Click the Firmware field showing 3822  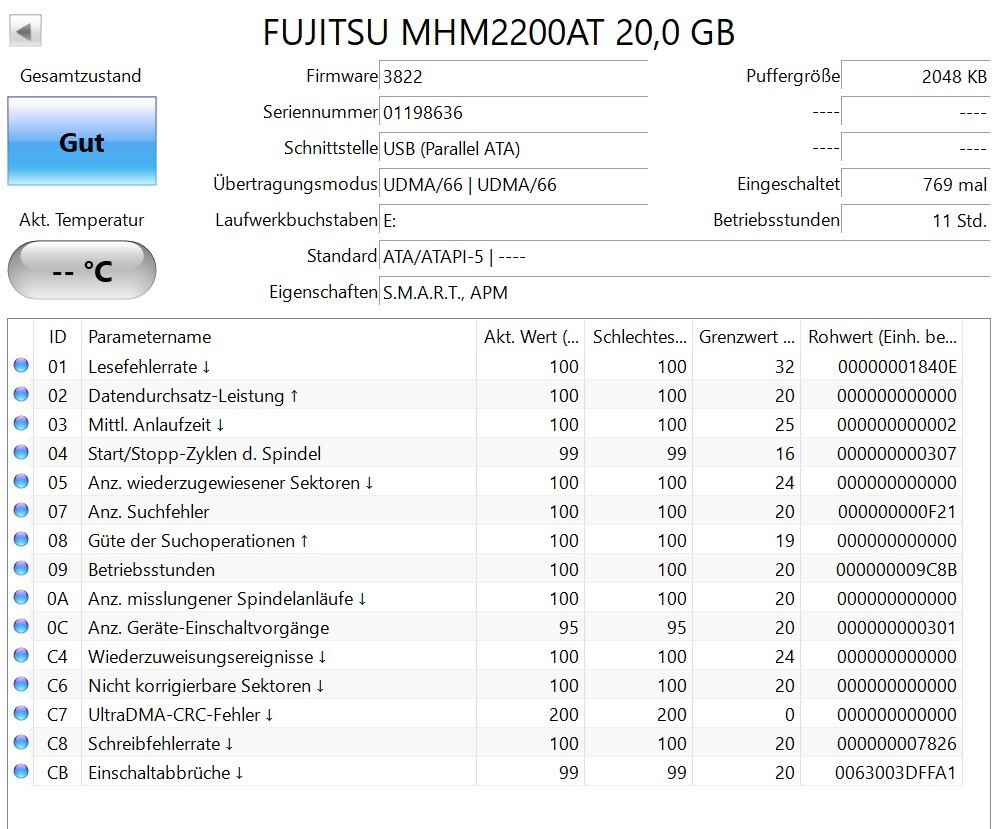514,76
